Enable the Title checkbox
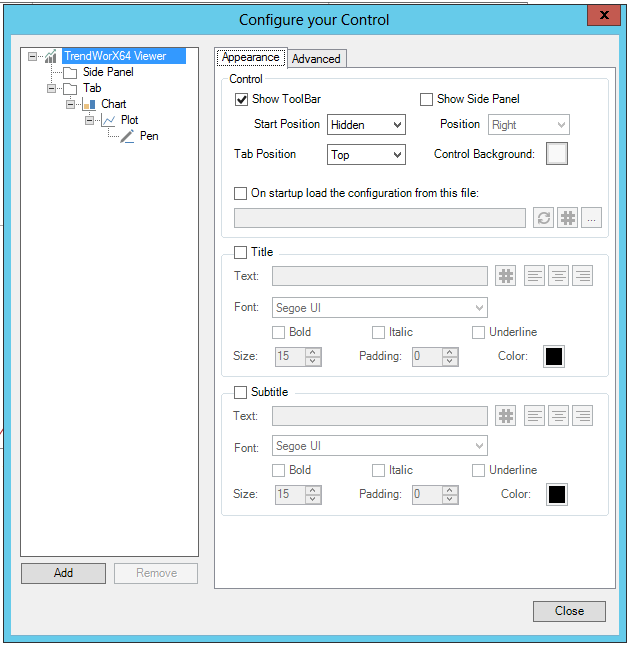Viewport: 629px width, 646px height. pyautogui.click(x=240, y=252)
